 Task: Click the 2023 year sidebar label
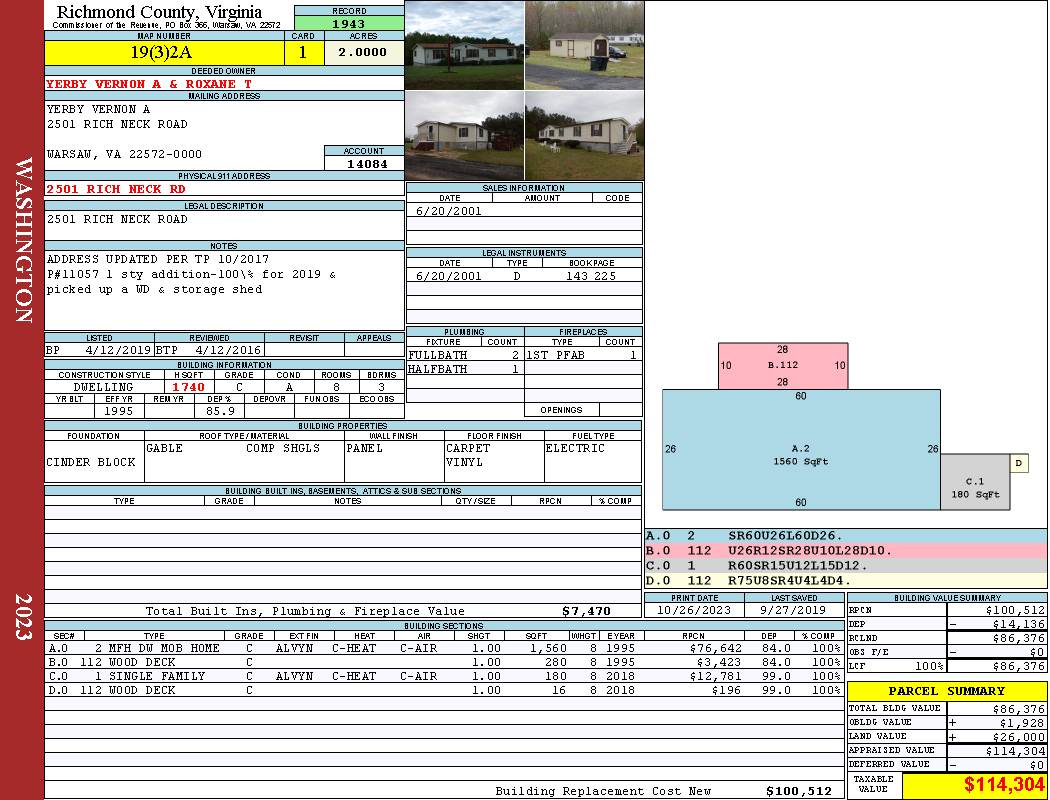[x=23, y=617]
